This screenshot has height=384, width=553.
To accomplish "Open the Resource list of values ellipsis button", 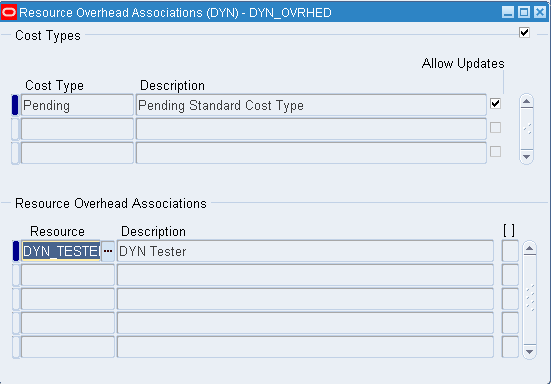I will [x=108, y=251].
